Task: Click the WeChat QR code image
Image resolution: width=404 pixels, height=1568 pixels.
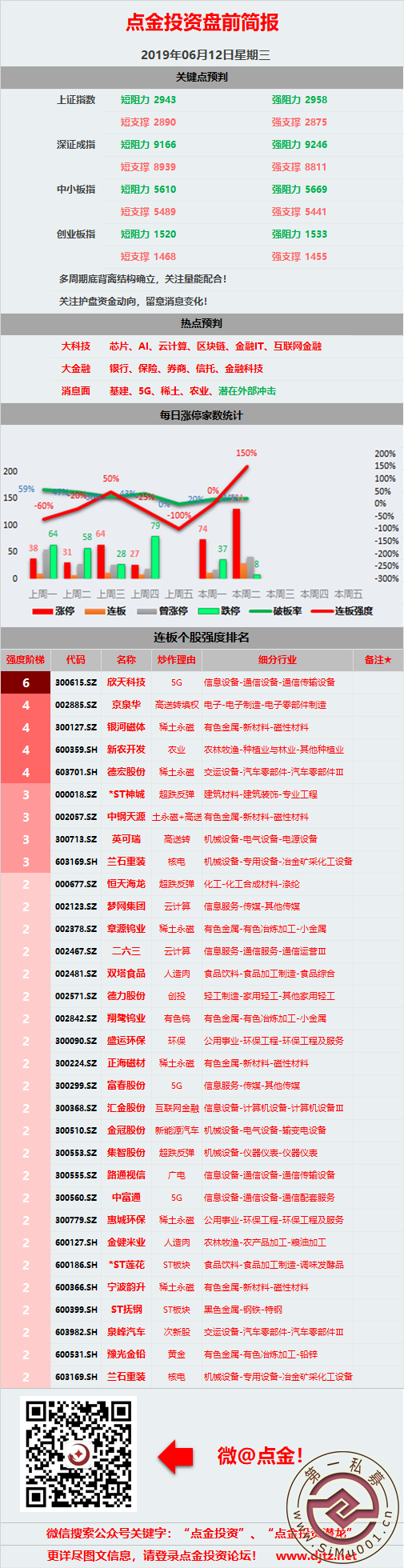Action: [x=78, y=1454]
